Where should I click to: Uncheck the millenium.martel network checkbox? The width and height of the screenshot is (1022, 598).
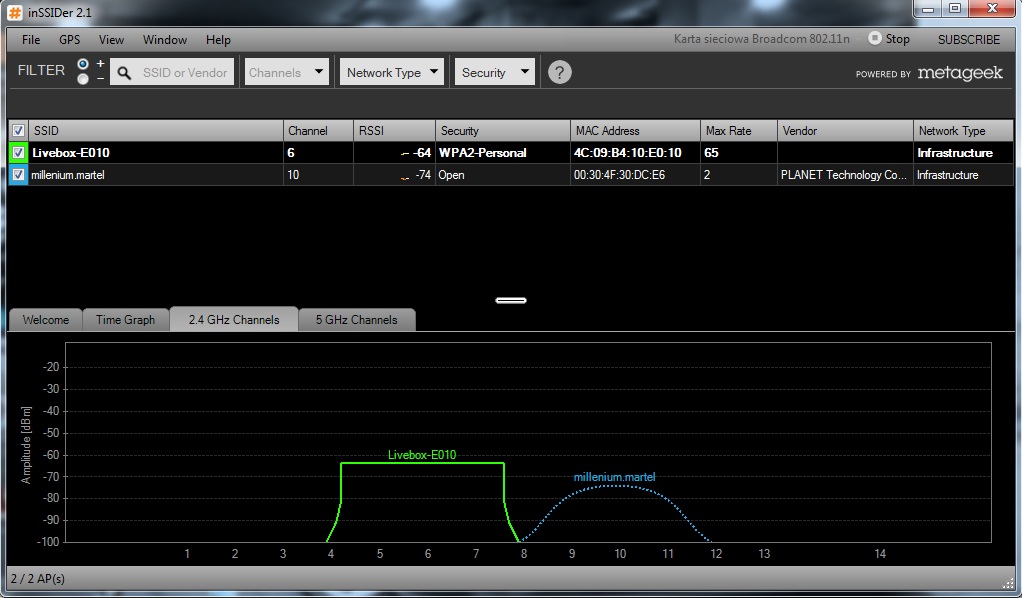pos(18,175)
